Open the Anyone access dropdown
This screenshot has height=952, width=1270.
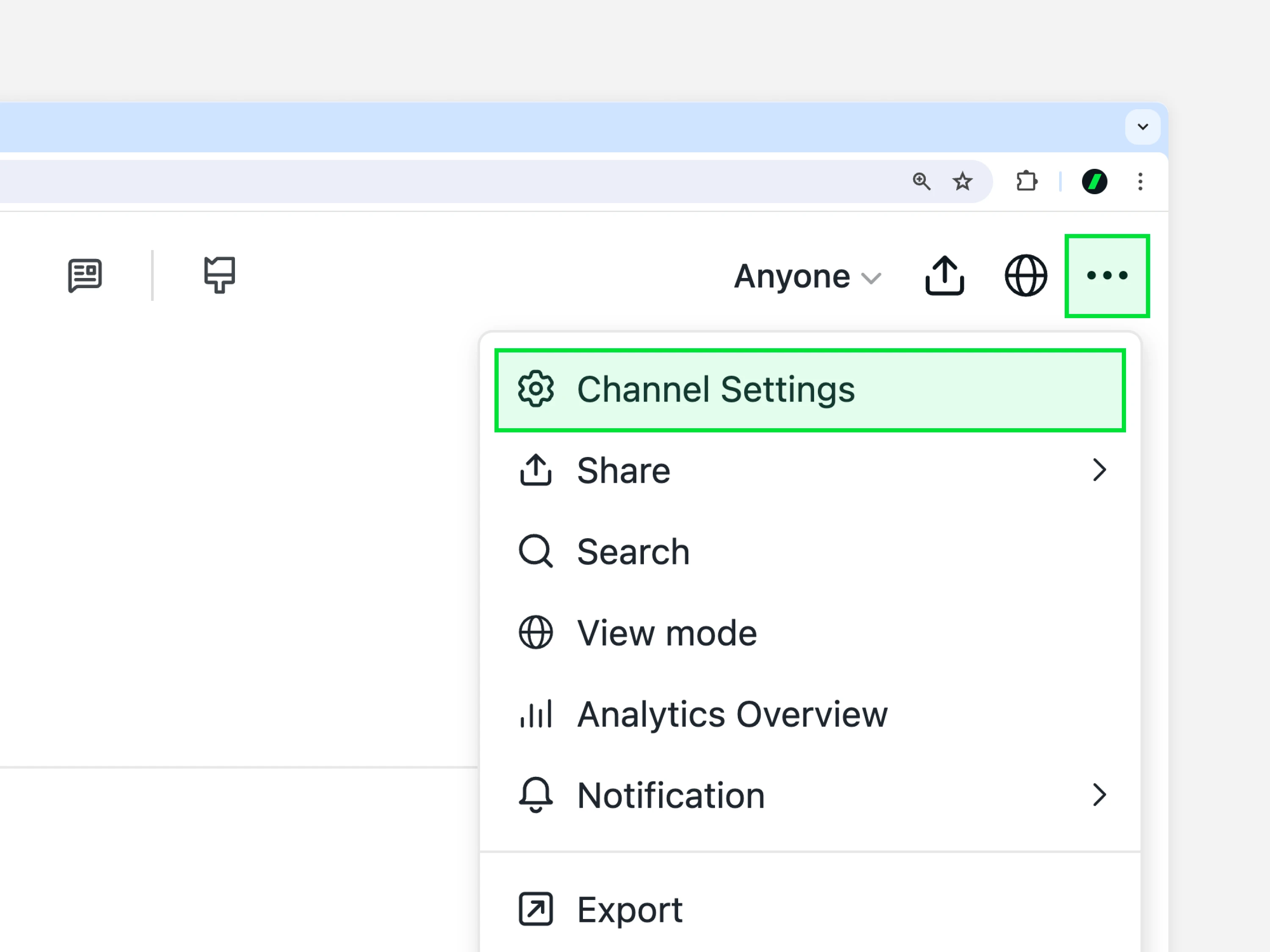pos(807,277)
